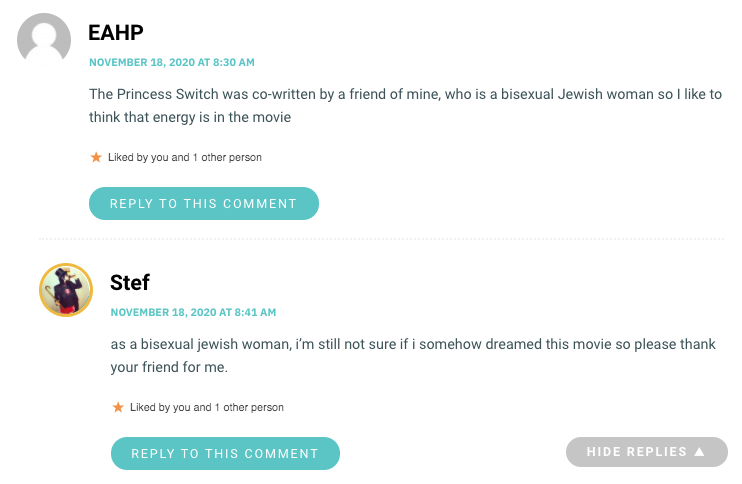Open EAHP's gray default avatar
Screen dimensions: 742x484
(44, 40)
